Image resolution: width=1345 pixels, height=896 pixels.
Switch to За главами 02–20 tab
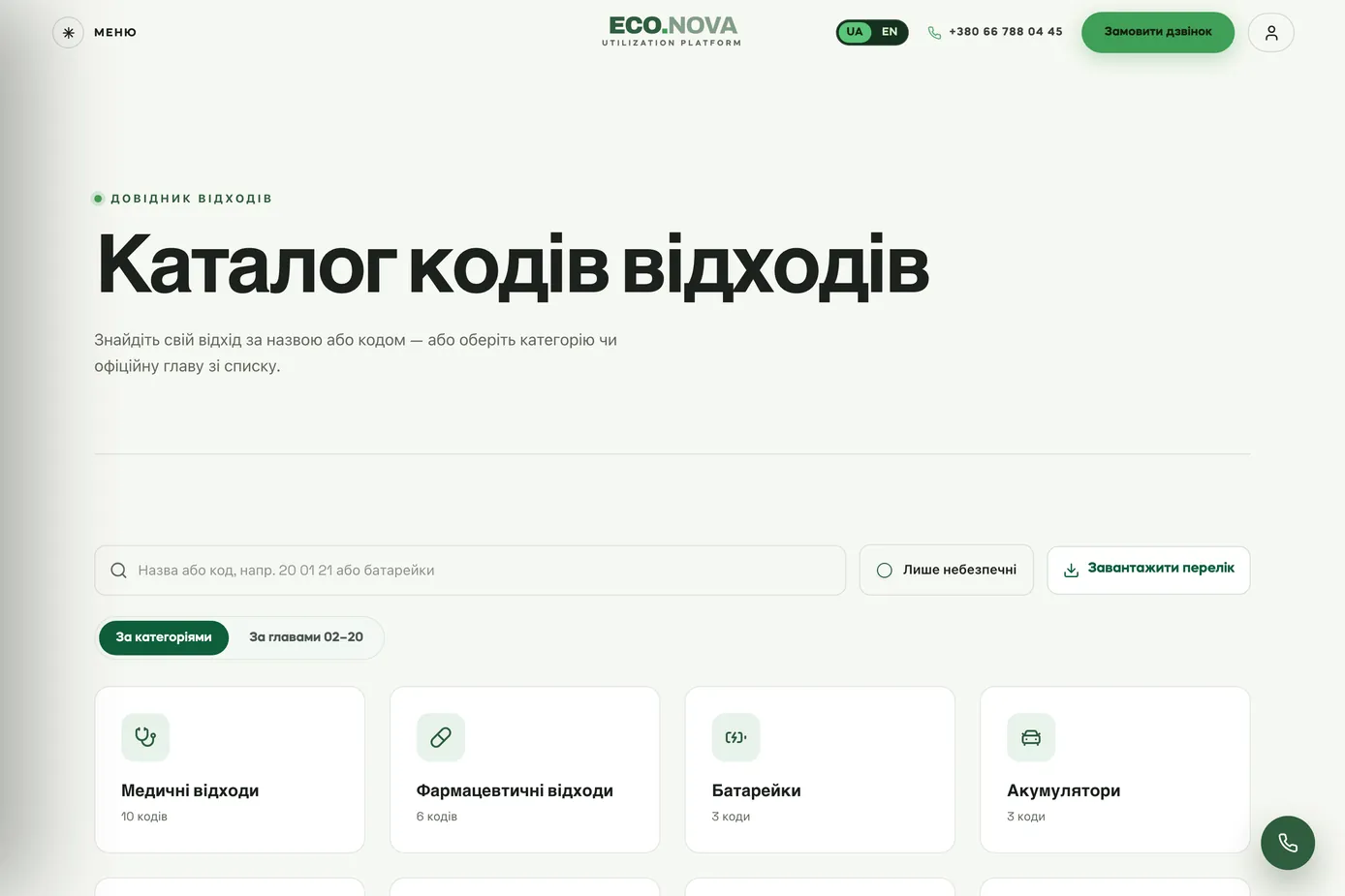pos(306,637)
